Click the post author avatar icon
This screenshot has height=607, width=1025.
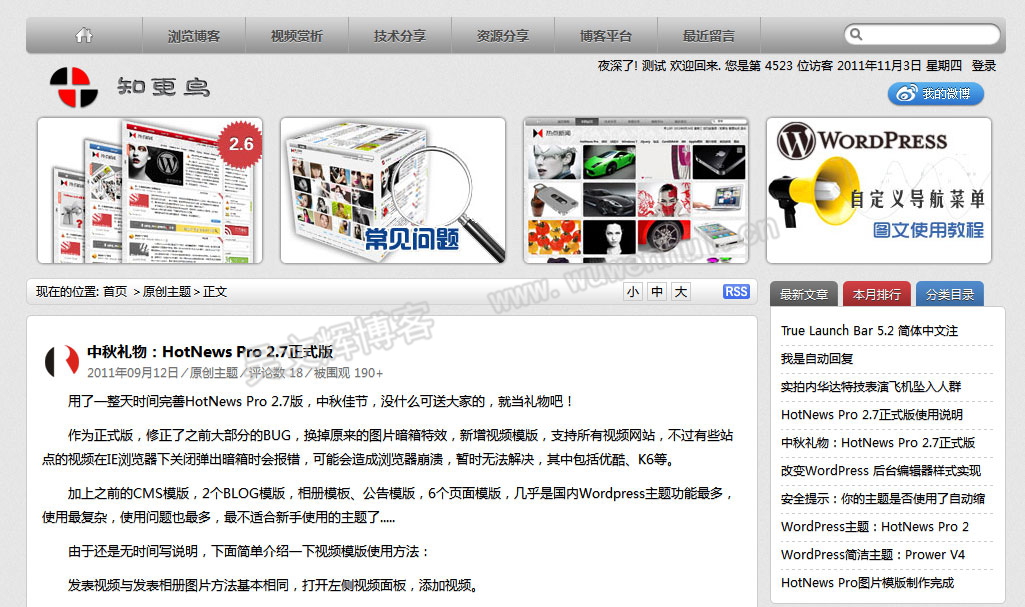(x=62, y=361)
